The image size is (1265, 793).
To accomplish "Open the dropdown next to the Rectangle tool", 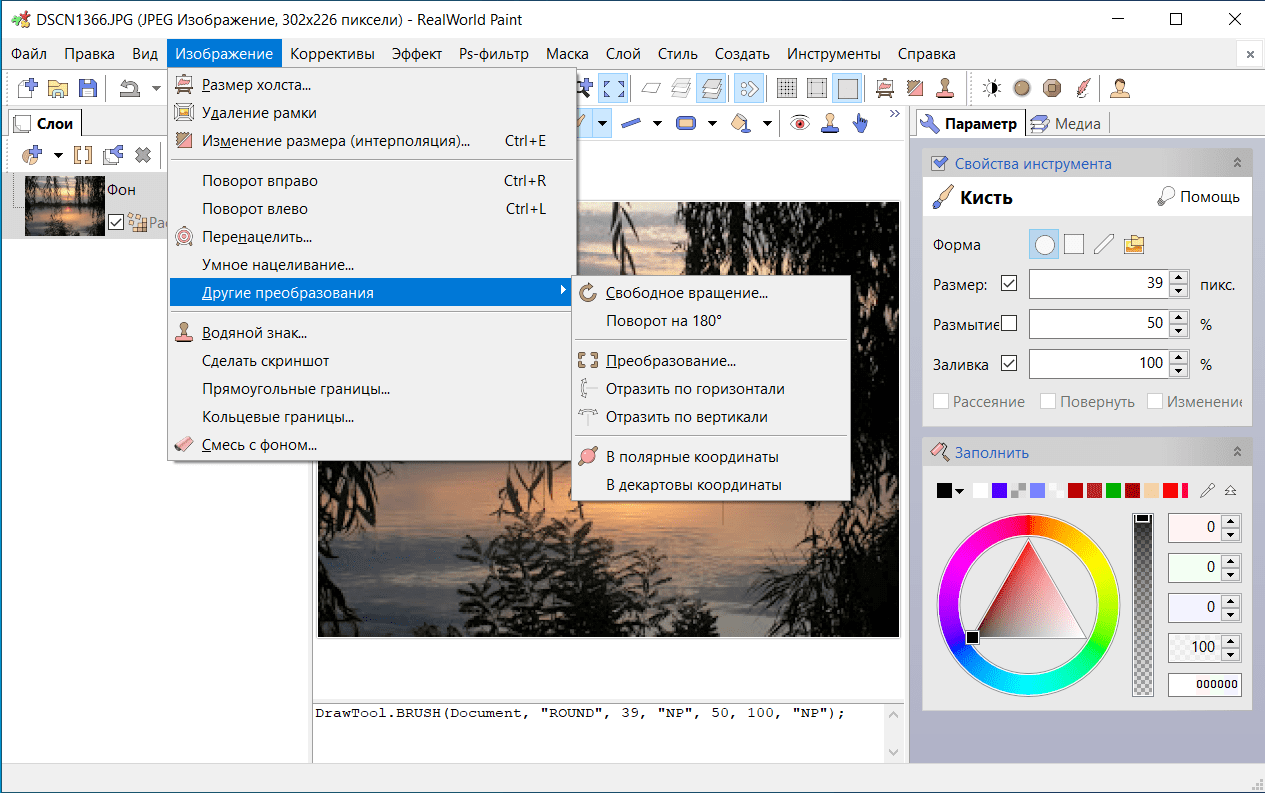I will 712,123.
